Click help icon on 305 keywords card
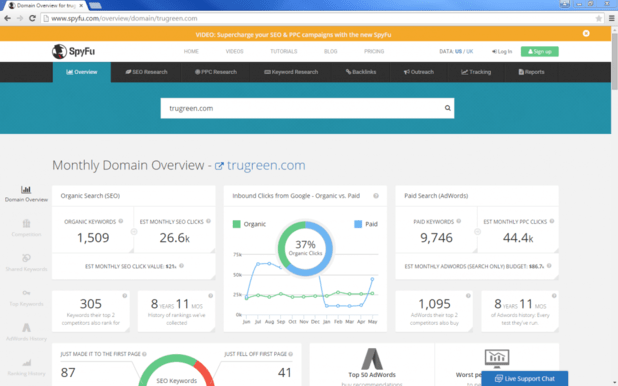Image resolution: width=618 pixels, height=386 pixels. [125, 296]
